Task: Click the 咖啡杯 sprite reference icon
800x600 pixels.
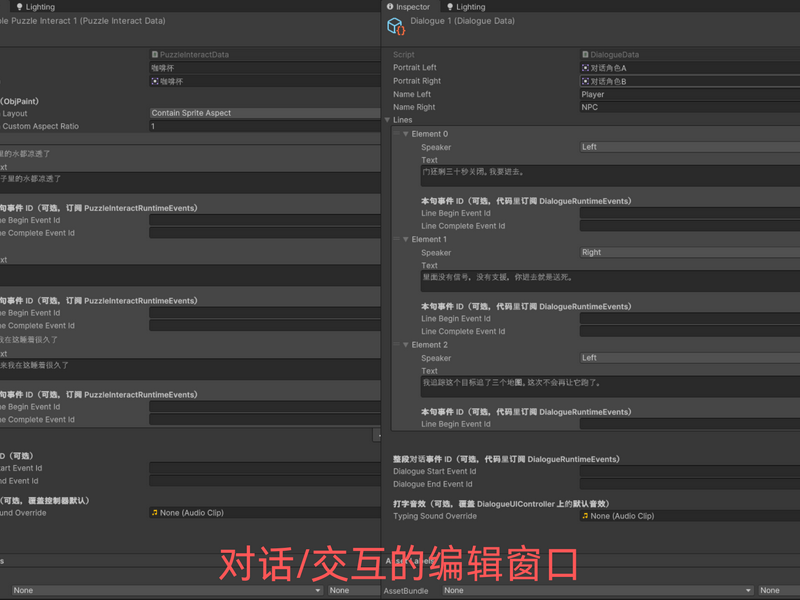Action: click(155, 81)
